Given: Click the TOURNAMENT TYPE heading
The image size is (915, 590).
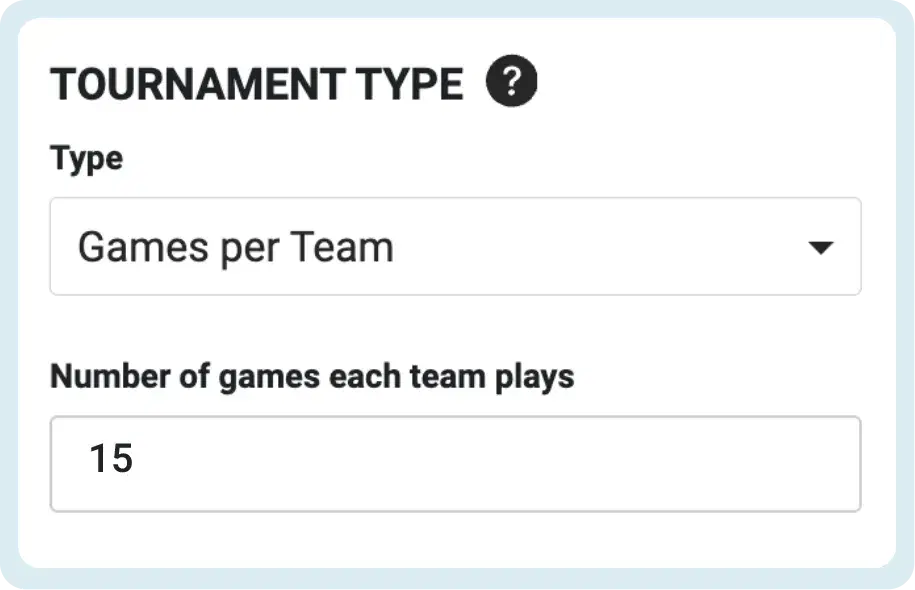Looking at the screenshot, I should pyautogui.click(x=257, y=84).
